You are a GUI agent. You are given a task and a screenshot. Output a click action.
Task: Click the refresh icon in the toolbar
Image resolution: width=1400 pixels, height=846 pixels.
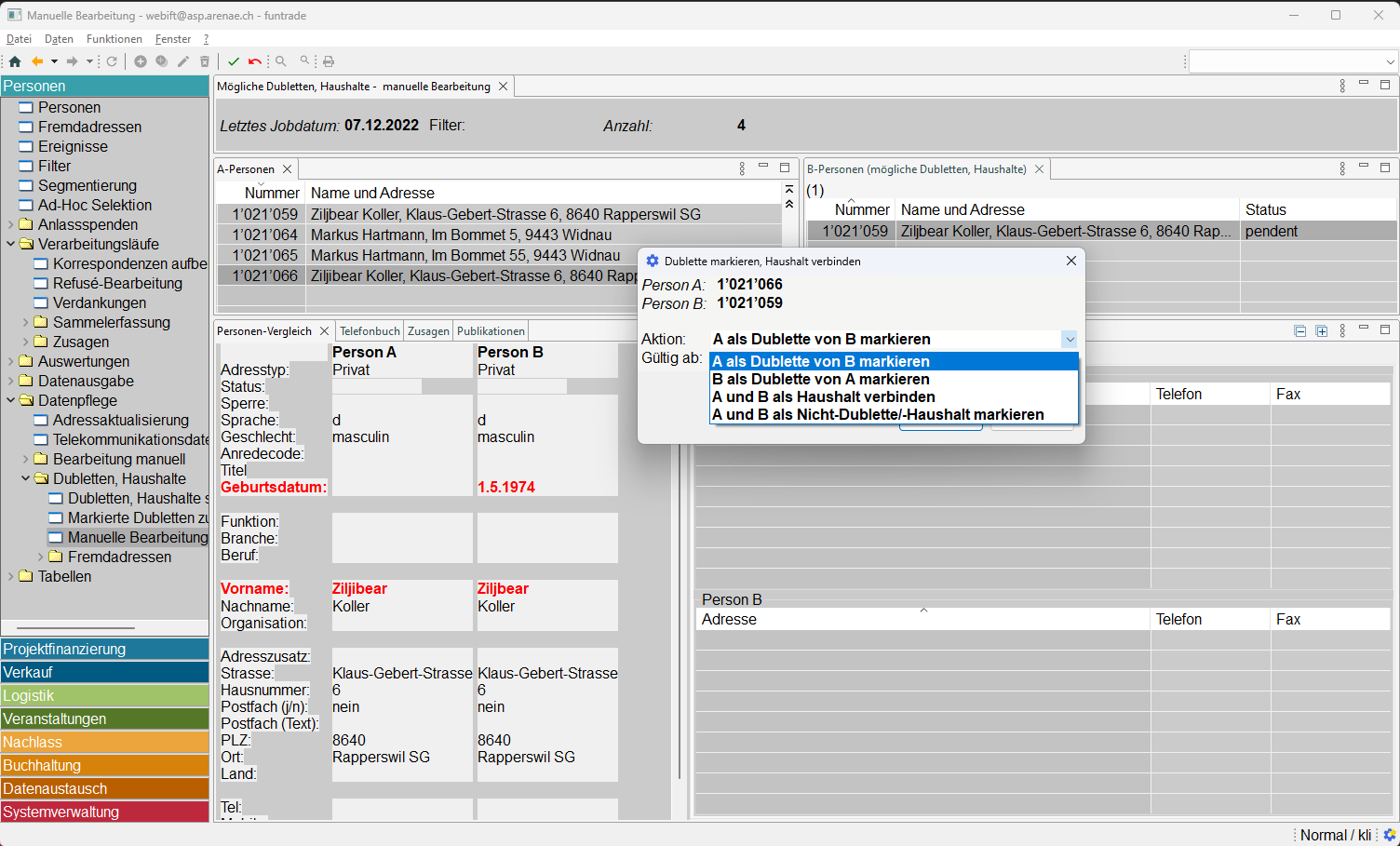(x=112, y=61)
